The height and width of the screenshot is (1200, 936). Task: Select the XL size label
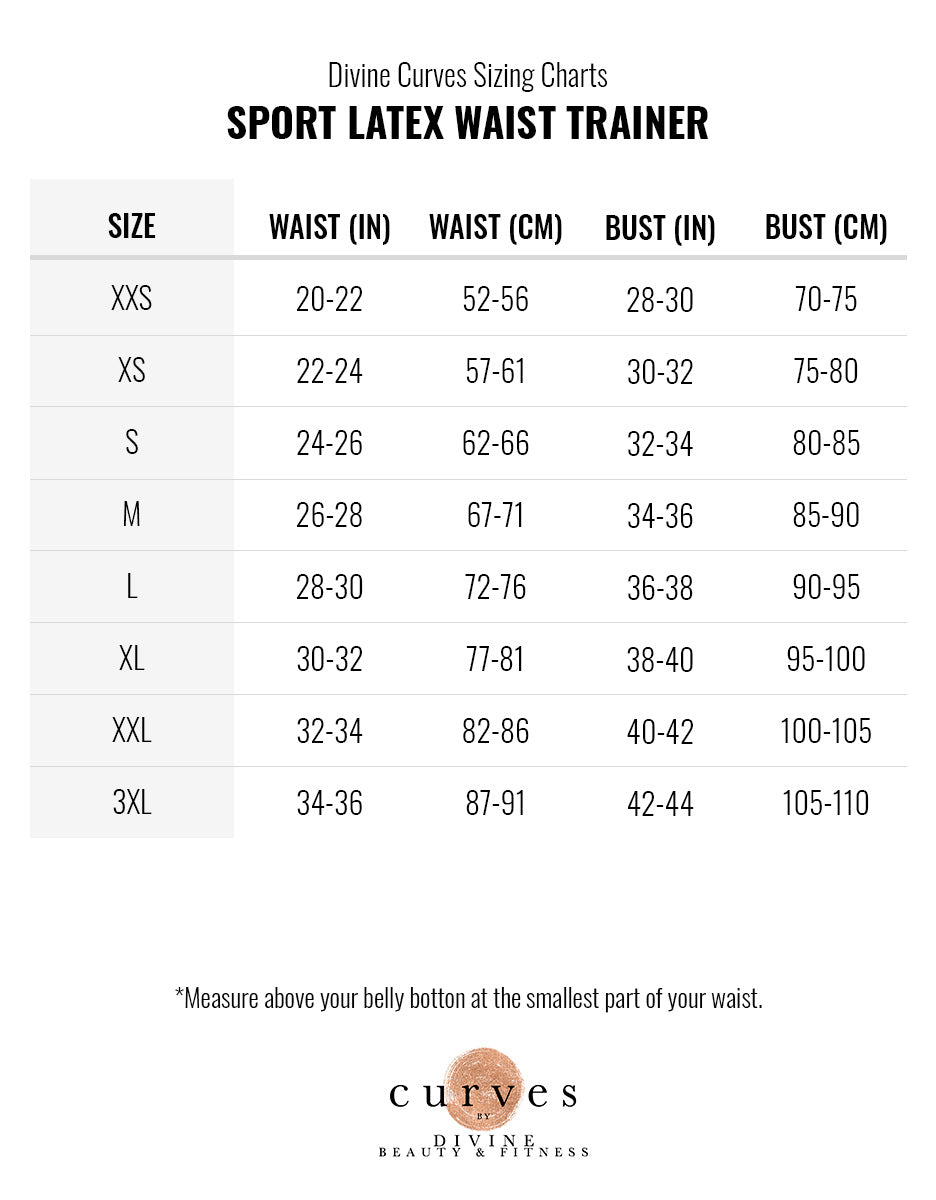(132, 659)
